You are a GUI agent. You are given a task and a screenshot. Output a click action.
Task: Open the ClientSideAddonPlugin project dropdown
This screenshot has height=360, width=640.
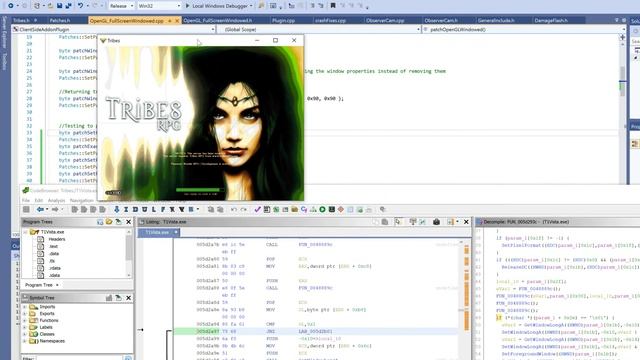(113, 29)
